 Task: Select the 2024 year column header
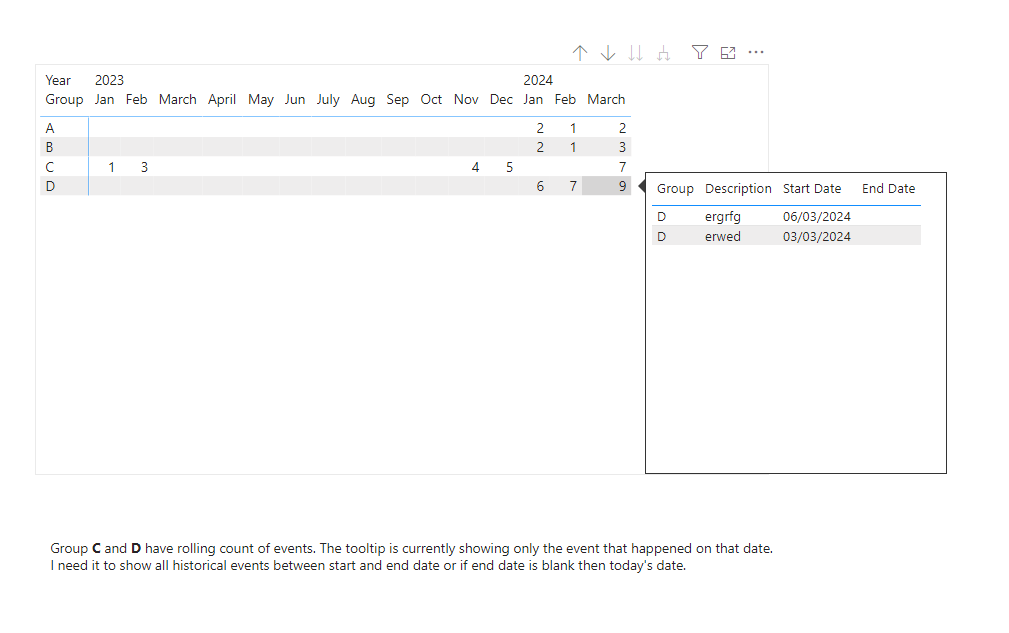coord(538,80)
